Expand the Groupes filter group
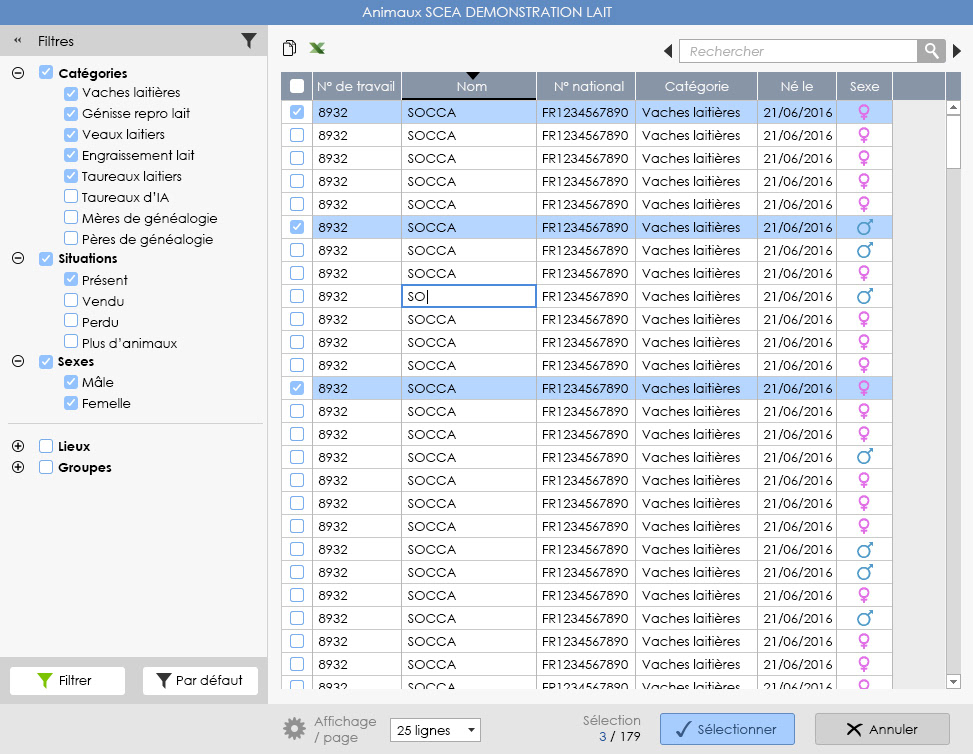973x754 pixels. pyautogui.click(x=18, y=467)
